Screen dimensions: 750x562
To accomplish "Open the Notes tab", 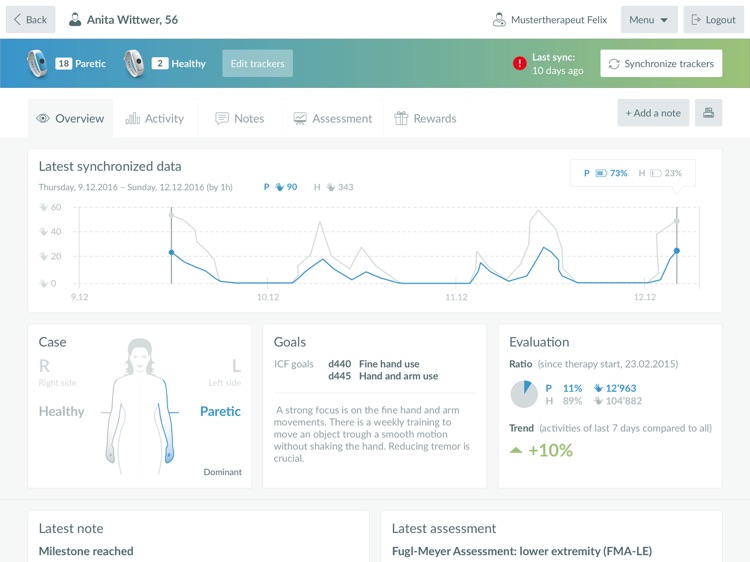I will tap(240, 119).
